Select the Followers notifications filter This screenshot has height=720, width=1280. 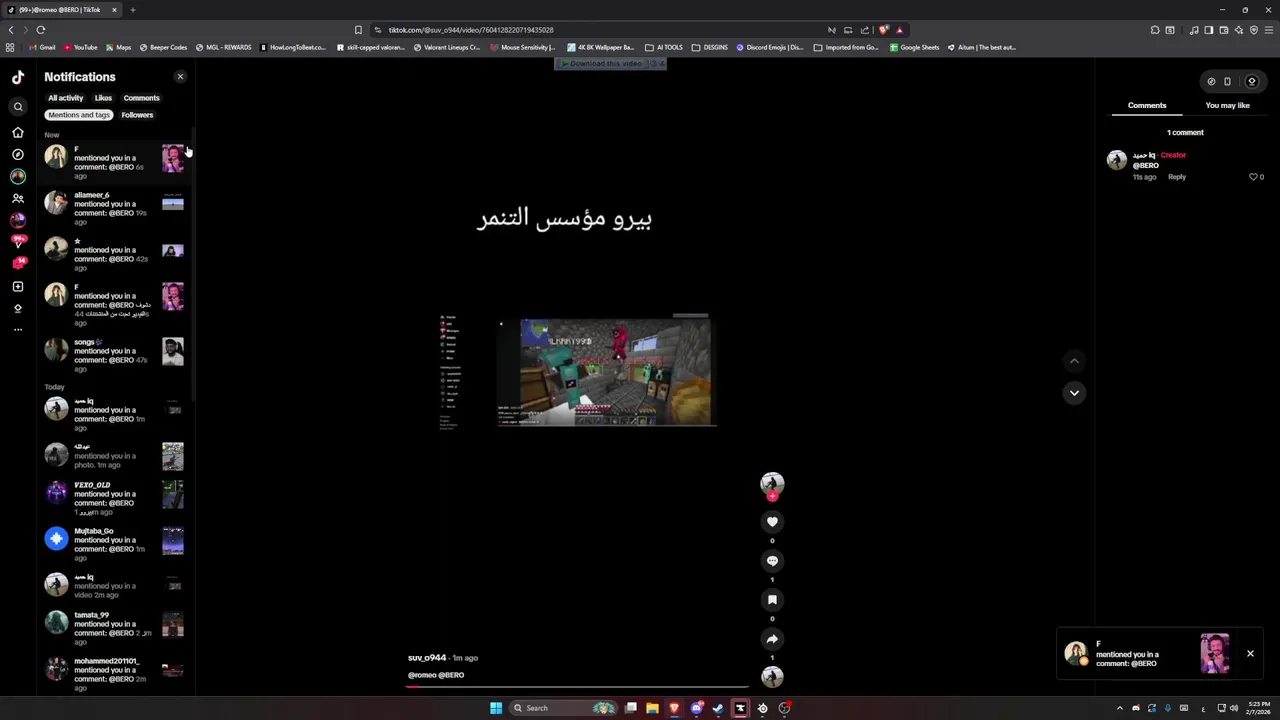pyautogui.click(x=137, y=115)
